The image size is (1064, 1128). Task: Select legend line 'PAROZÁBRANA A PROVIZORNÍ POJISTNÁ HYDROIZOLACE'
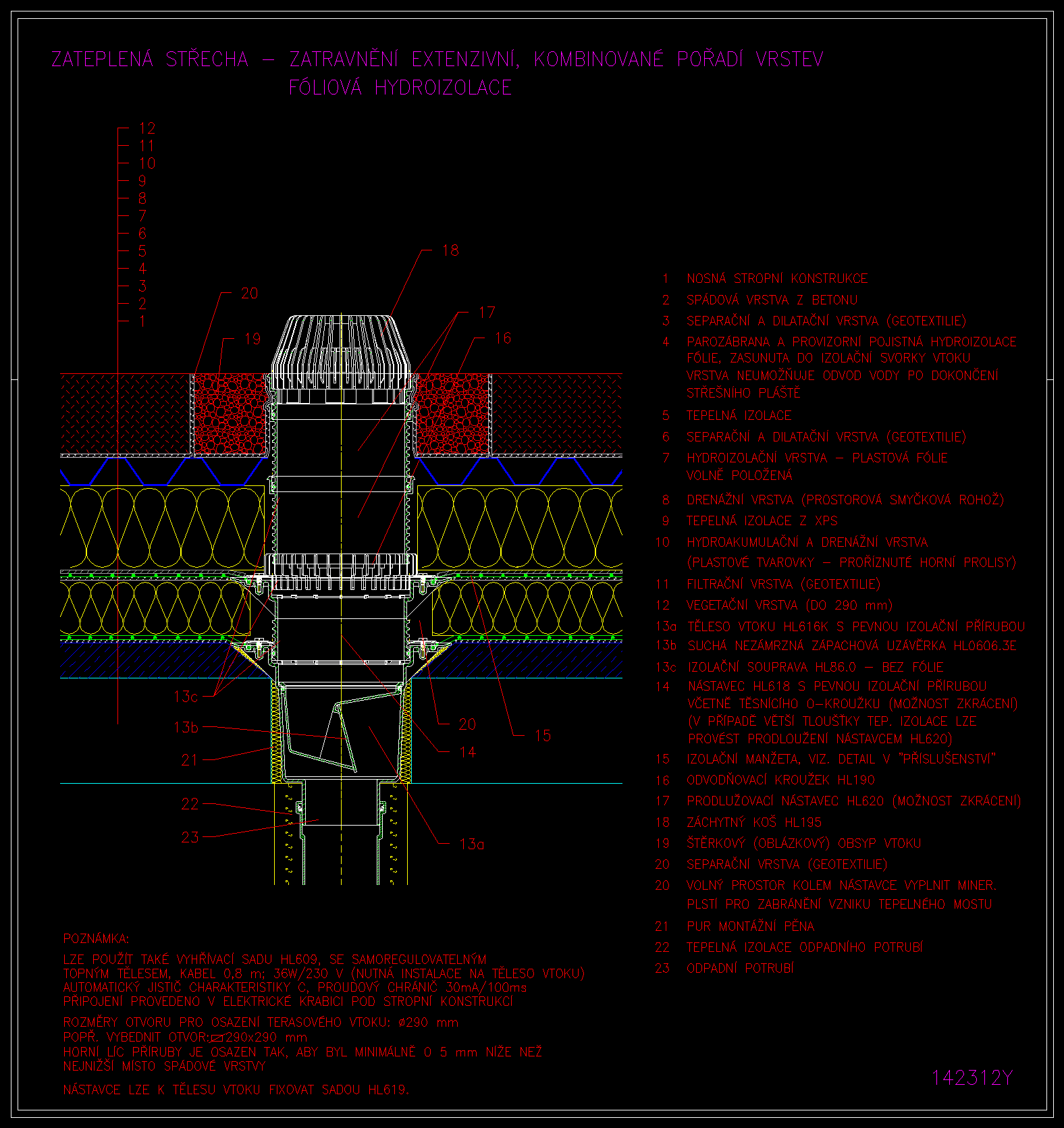point(851,342)
